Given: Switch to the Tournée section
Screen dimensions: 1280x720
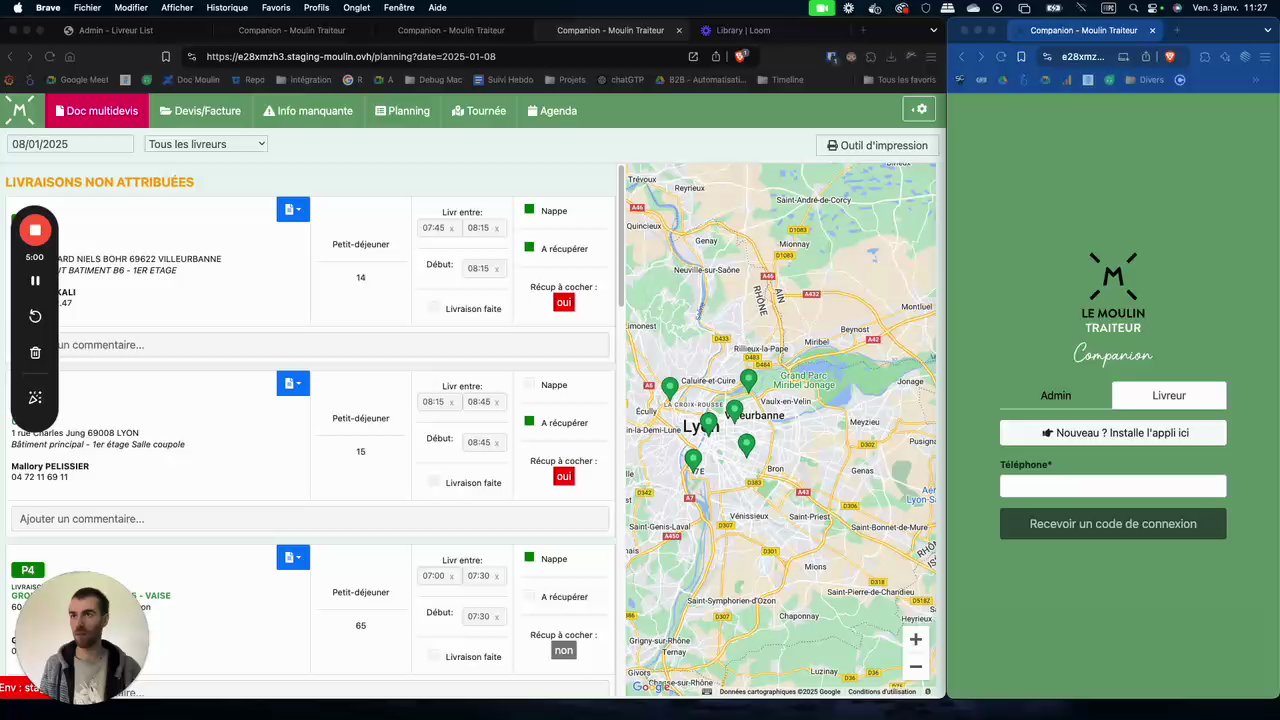Looking at the screenshot, I should (x=479, y=110).
